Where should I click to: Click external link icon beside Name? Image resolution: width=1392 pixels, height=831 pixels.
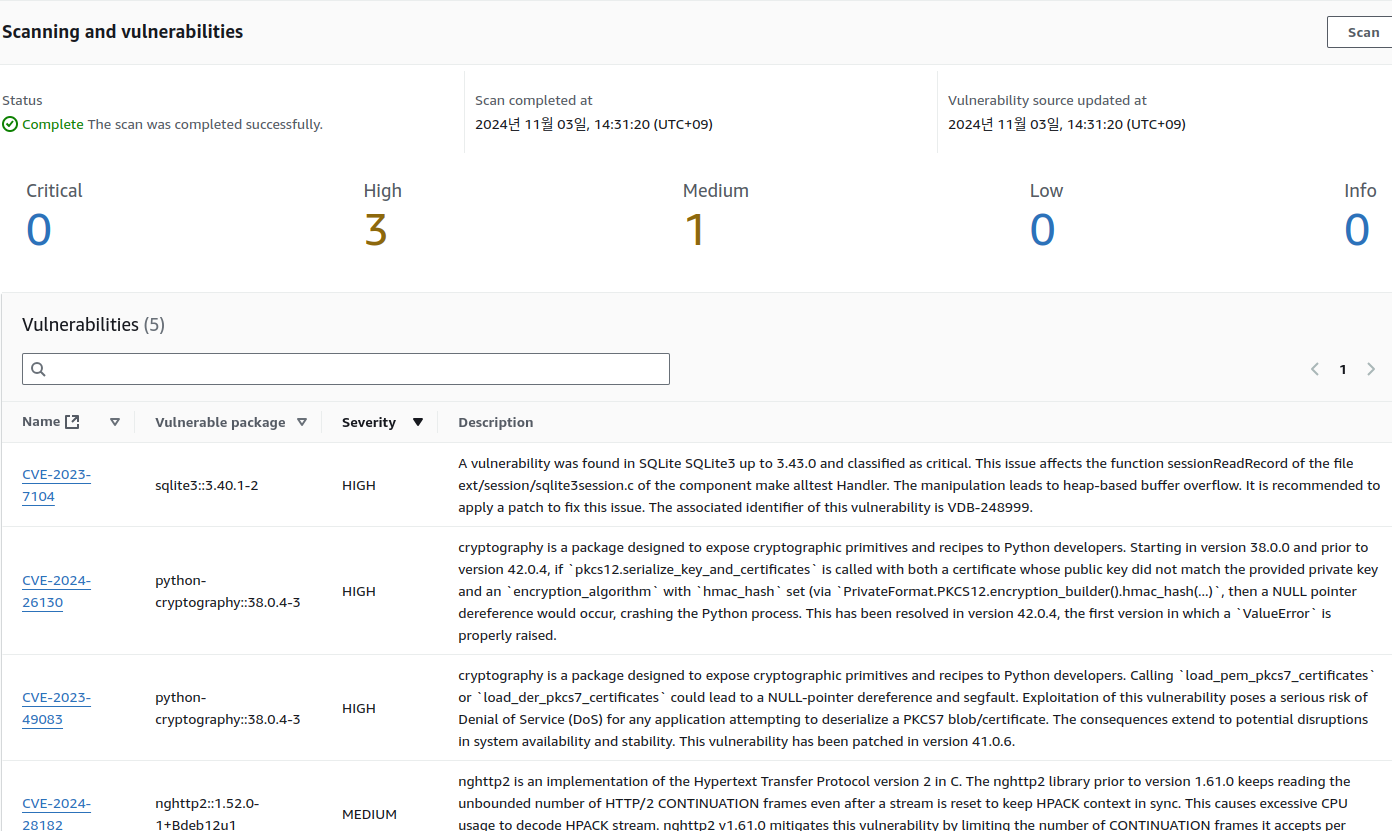coord(72,422)
